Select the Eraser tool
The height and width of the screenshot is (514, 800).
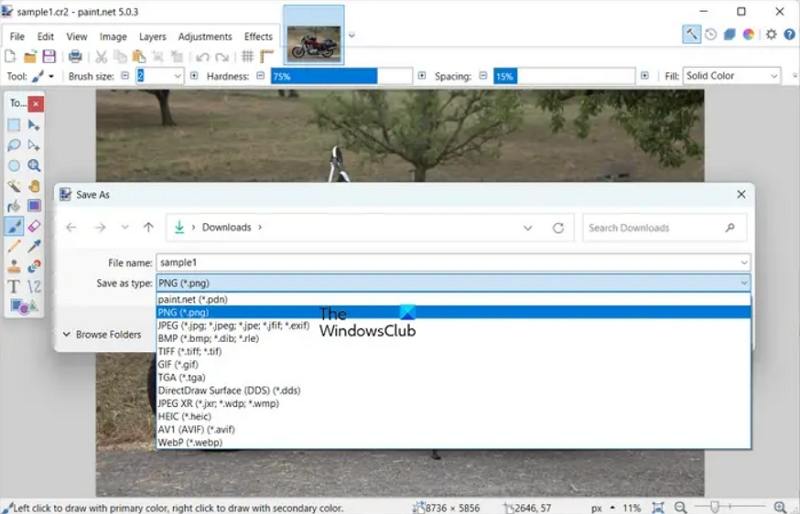[34, 226]
